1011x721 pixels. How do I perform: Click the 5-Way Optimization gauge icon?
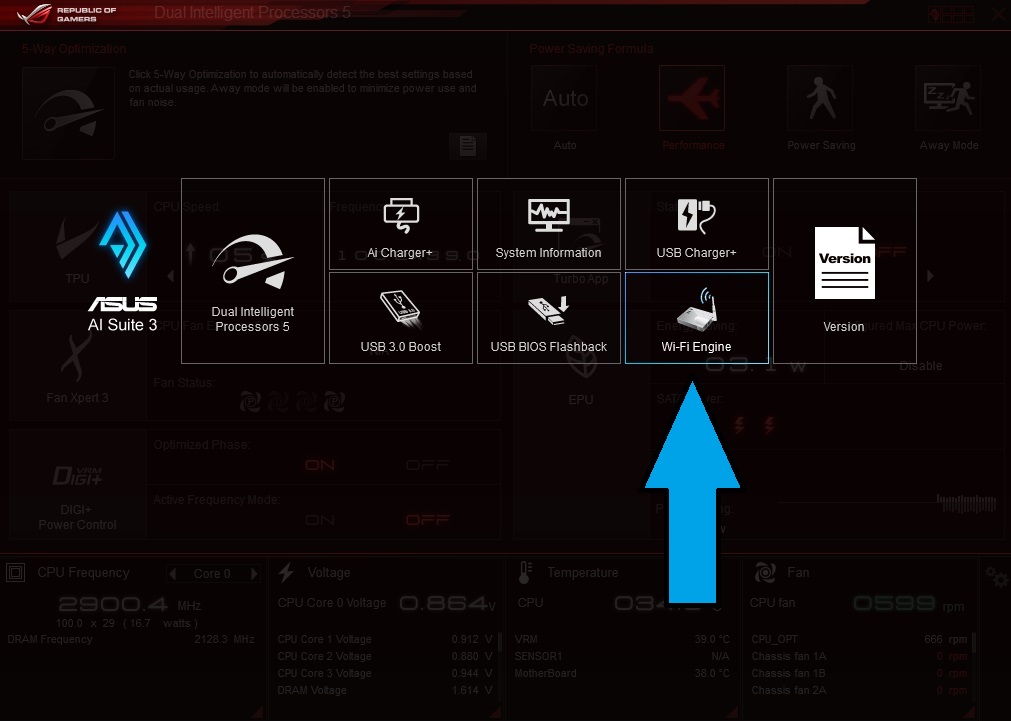point(68,114)
